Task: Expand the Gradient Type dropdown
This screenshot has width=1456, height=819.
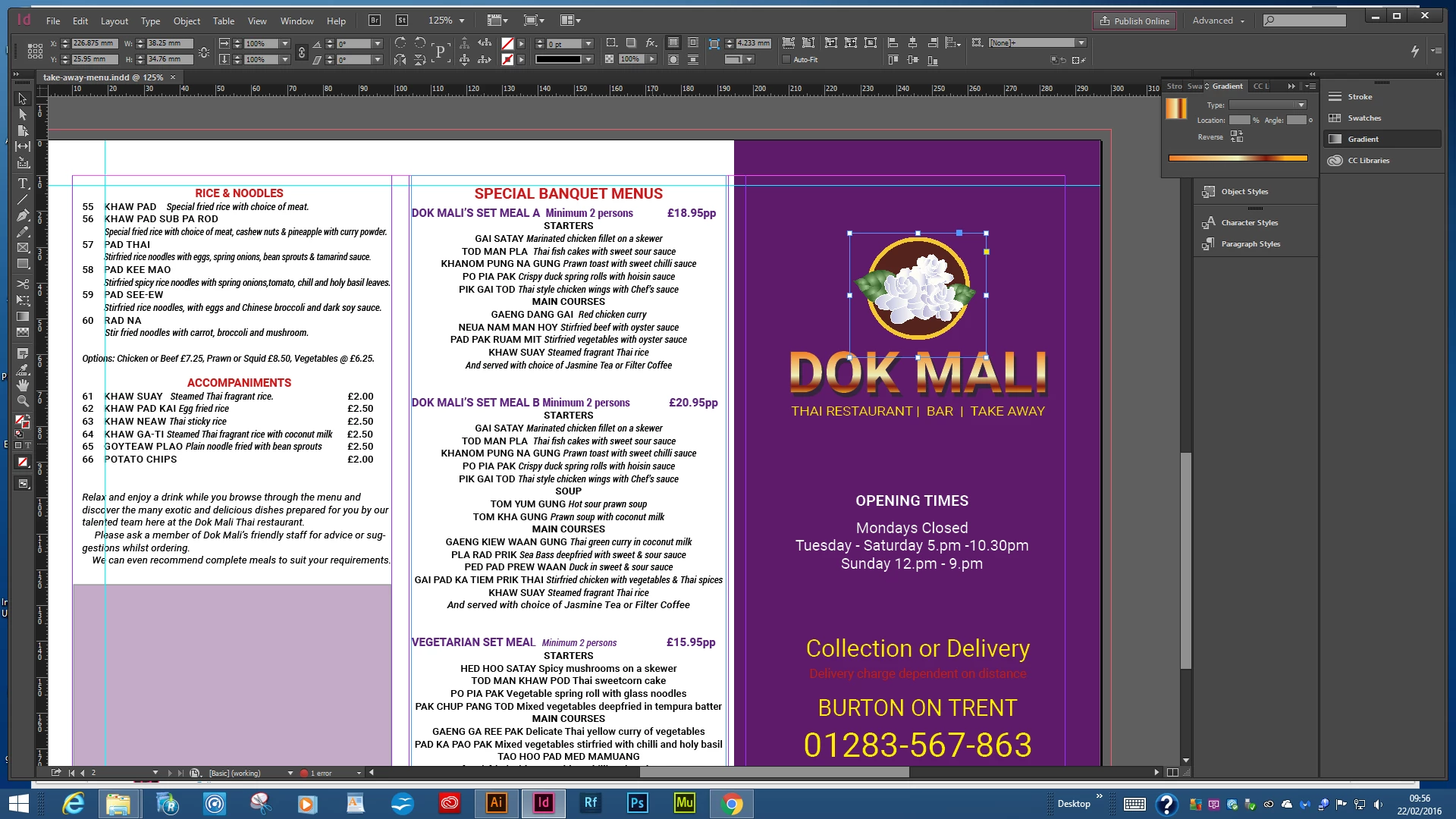Action: [1301, 105]
